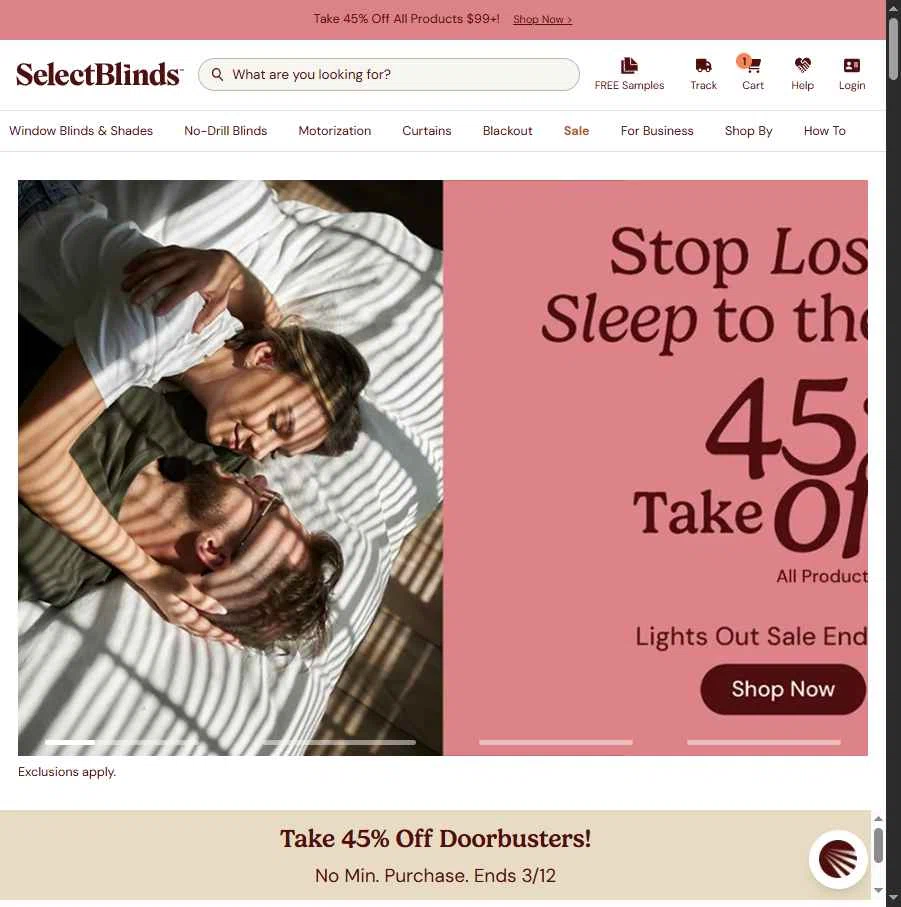Focus the 'What are you looking for?' search field
901x907 pixels.
pyautogui.click(x=389, y=74)
